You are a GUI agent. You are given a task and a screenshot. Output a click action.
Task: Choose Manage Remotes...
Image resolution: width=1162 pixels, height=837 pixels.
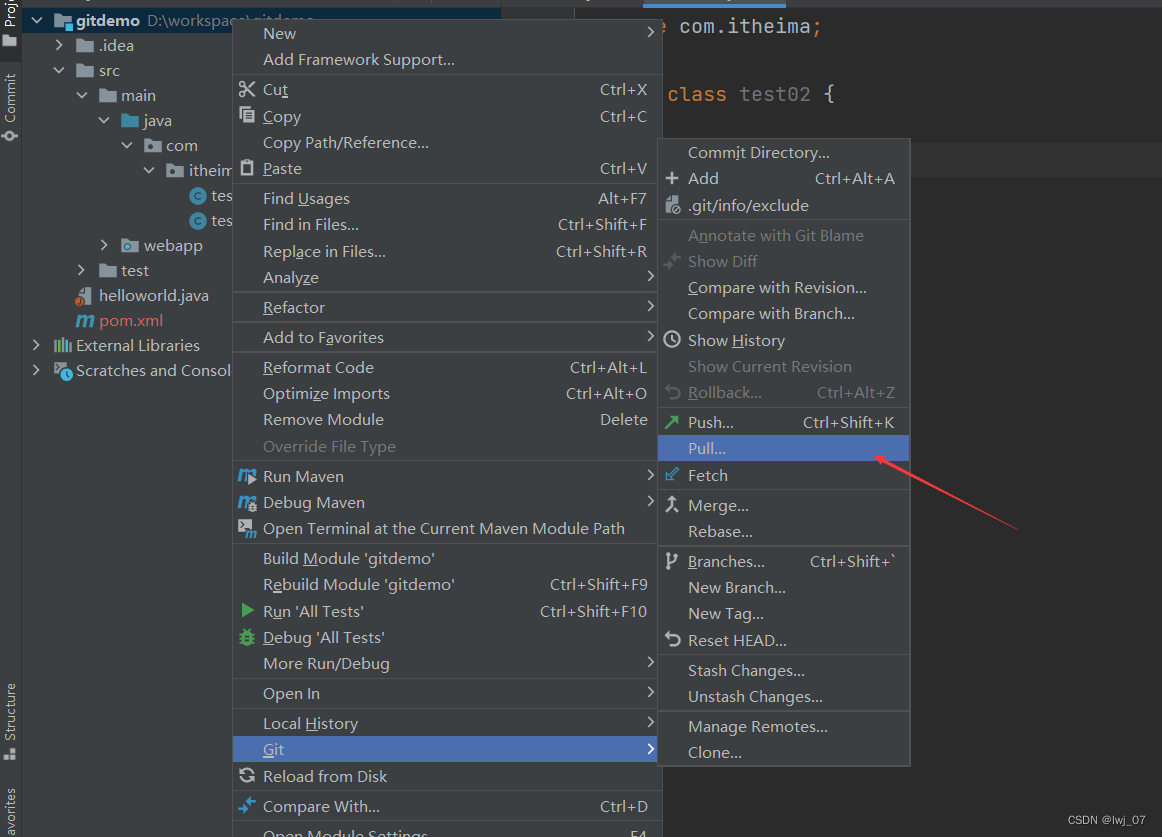[x=783, y=727]
